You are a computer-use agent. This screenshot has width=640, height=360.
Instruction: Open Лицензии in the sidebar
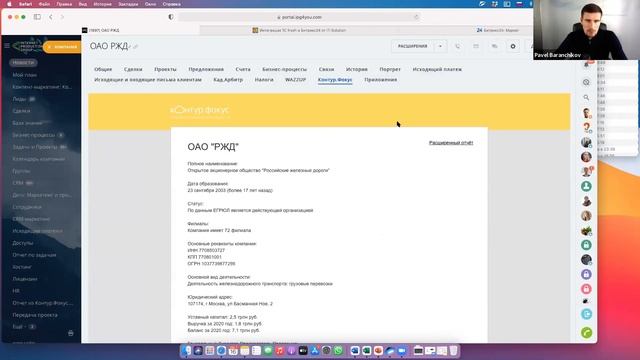[25, 279]
